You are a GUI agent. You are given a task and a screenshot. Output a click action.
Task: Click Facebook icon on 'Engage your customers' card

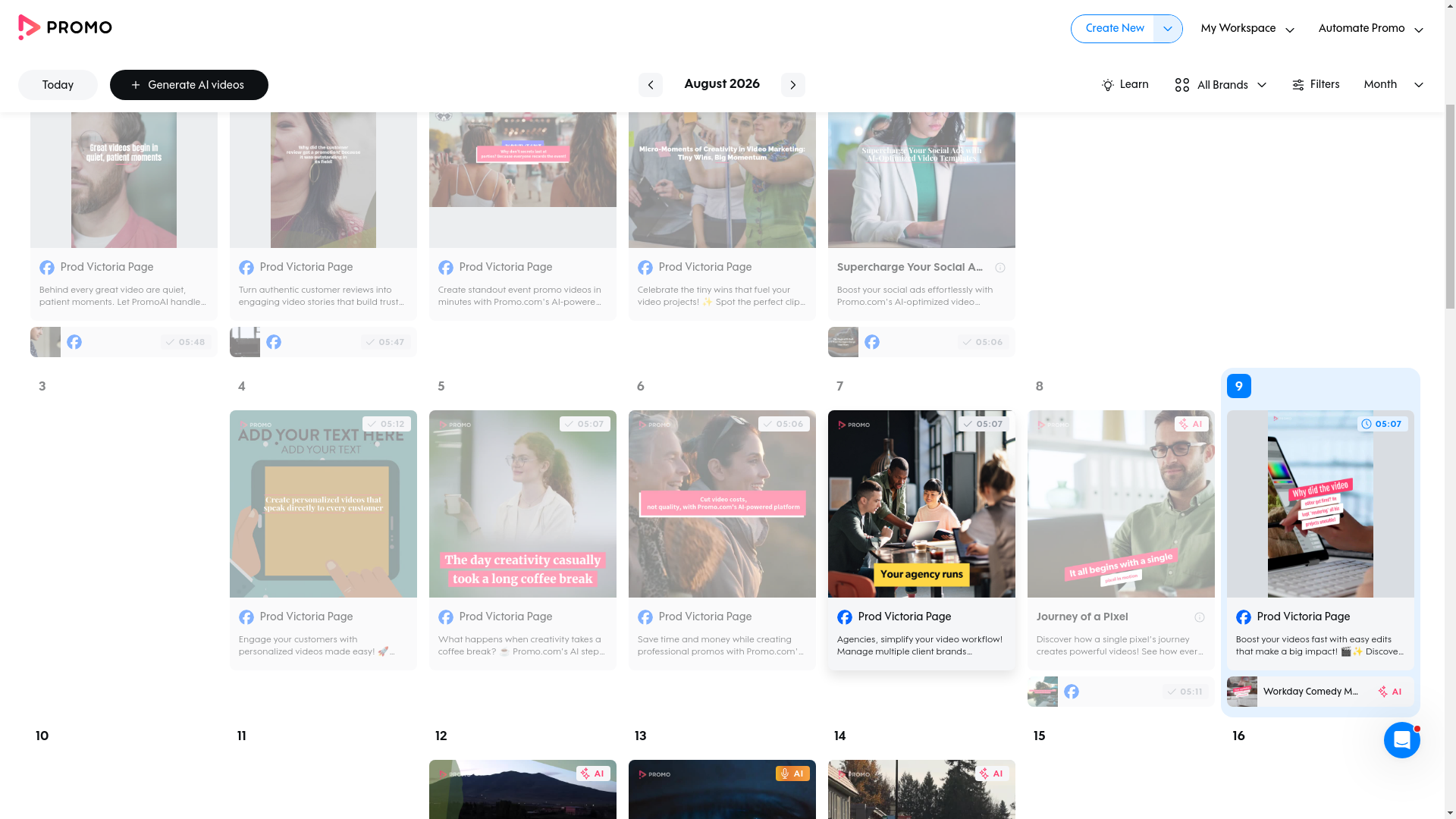246,617
